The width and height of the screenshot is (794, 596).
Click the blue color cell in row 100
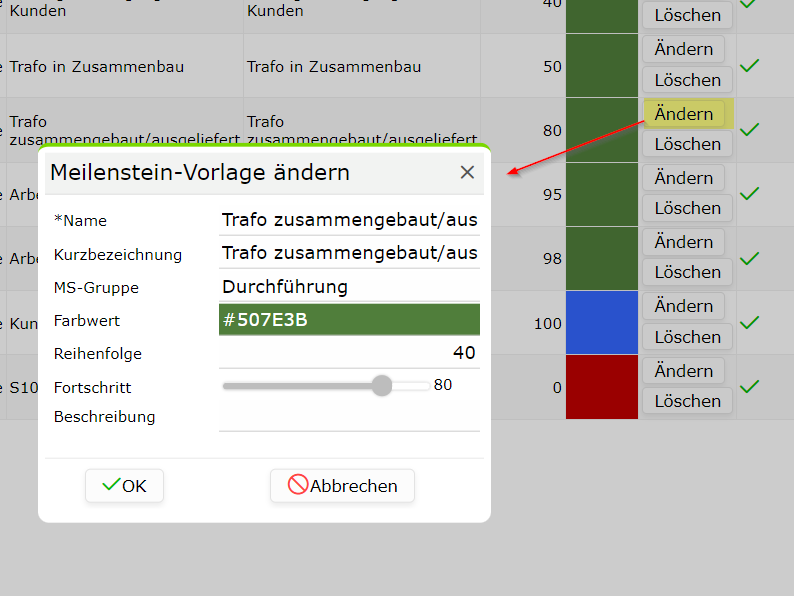602,323
